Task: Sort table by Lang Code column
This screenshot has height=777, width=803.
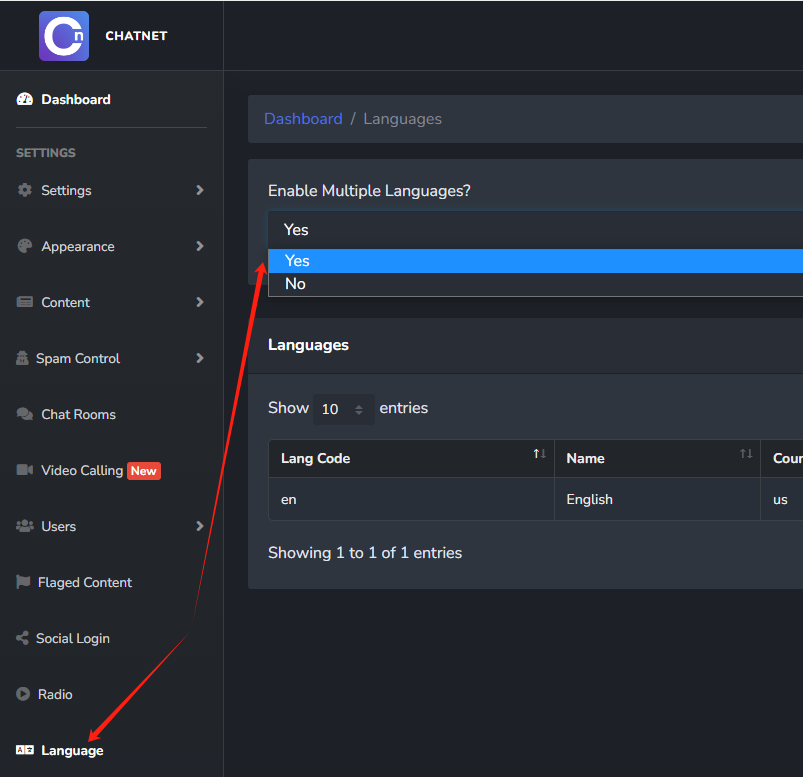Action: 539,455
